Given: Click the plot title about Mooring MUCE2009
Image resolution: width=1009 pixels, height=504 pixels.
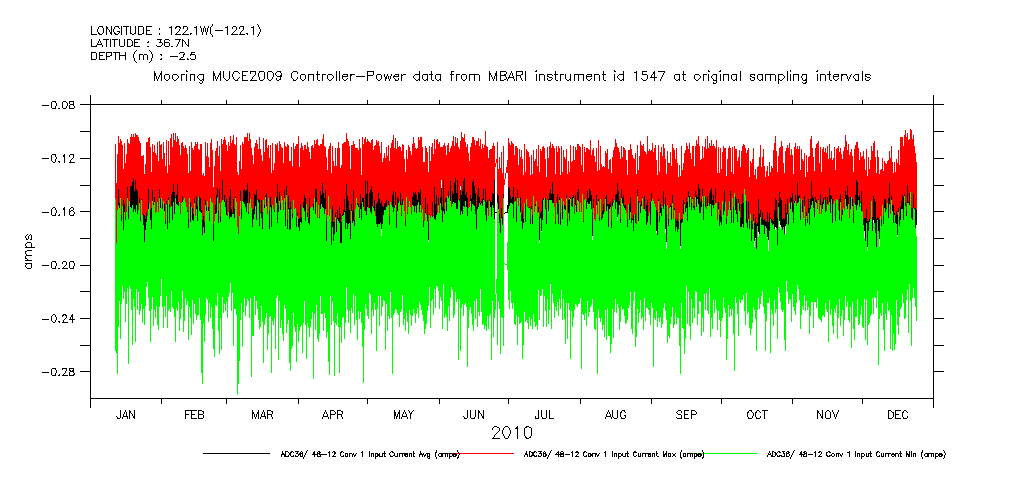Looking at the screenshot, I should pyautogui.click(x=511, y=76).
